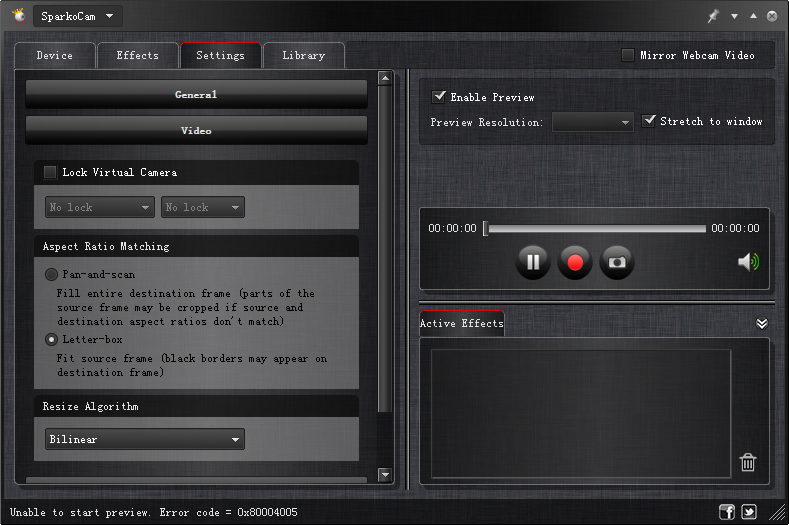Select the Letter-box radio option

click(51, 339)
